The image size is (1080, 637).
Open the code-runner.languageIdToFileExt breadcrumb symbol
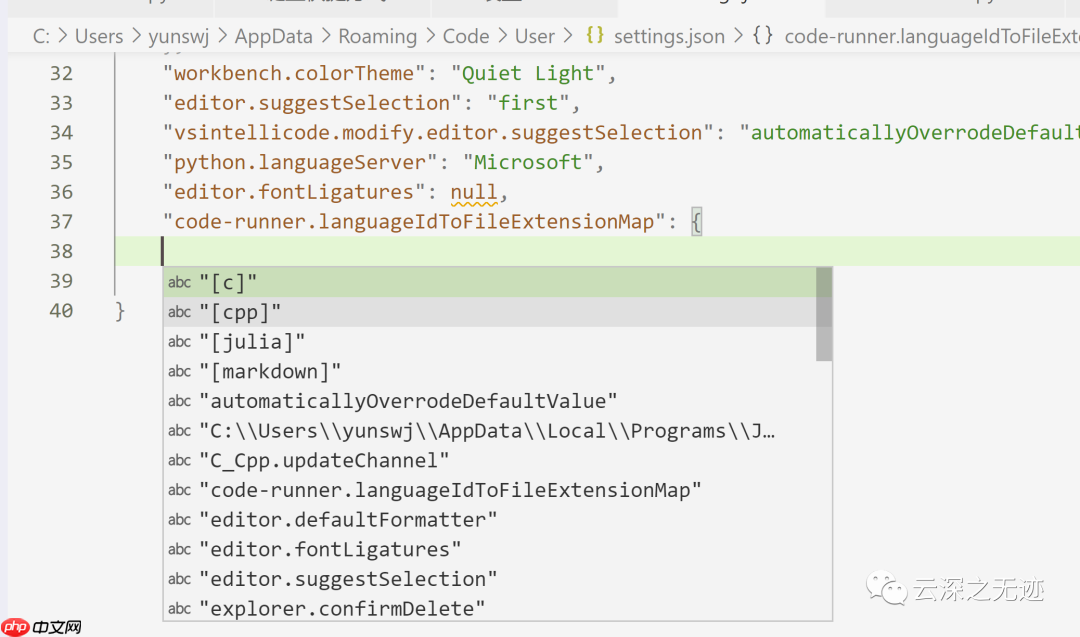pos(932,36)
